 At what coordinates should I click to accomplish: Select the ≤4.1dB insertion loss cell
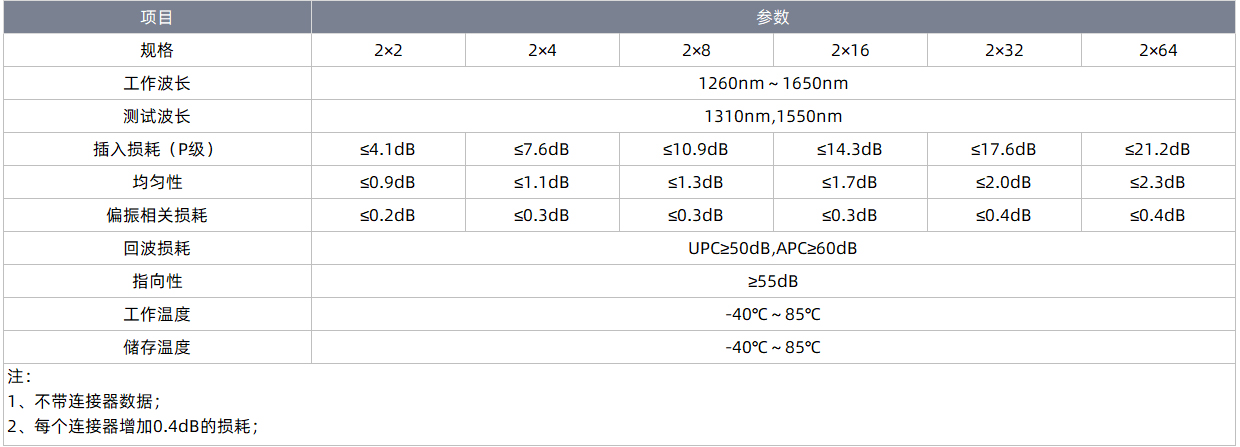pos(388,149)
